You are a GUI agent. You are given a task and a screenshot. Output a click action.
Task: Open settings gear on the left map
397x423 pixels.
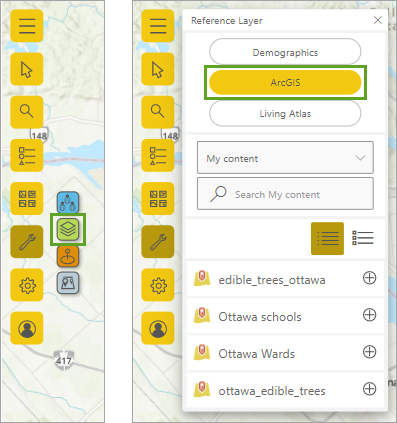tap(27, 285)
